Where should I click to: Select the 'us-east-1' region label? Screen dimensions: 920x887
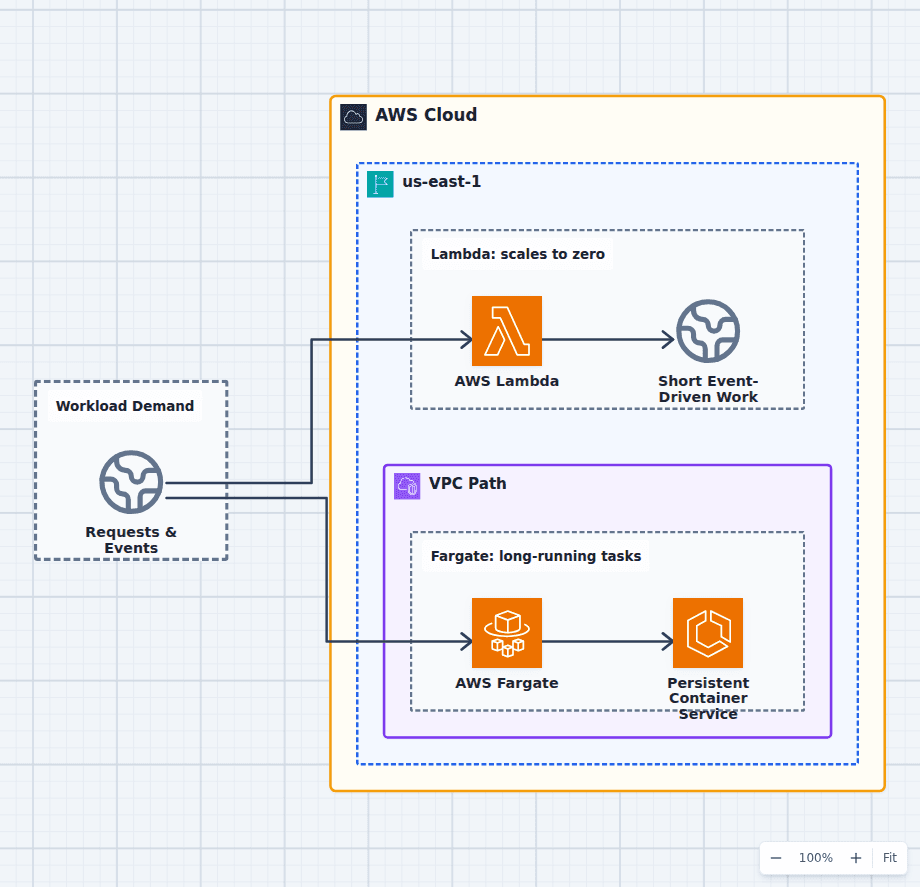pyautogui.click(x=441, y=182)
